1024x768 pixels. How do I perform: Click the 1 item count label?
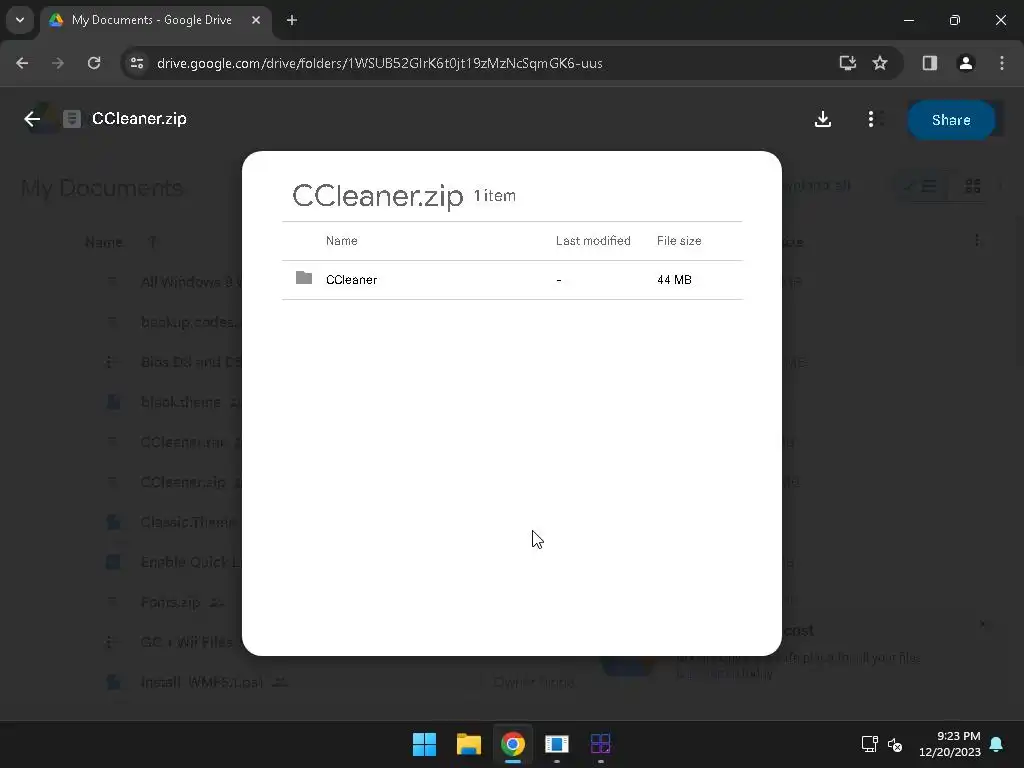click(495, 196)
